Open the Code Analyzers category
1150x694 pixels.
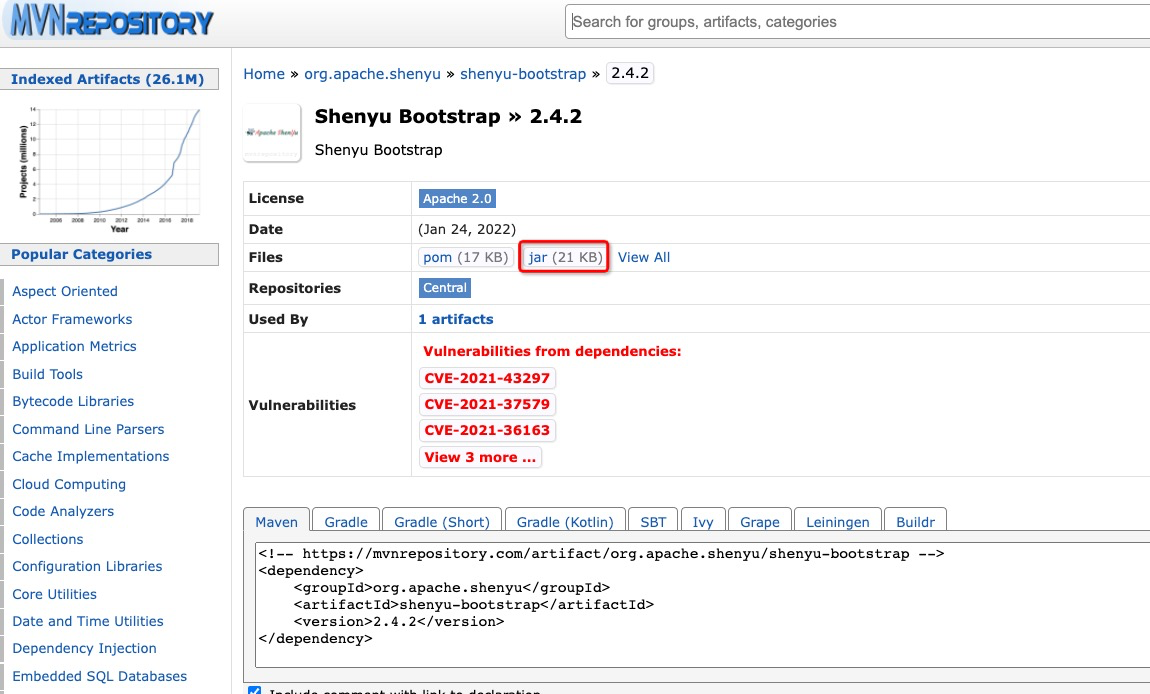63,511
